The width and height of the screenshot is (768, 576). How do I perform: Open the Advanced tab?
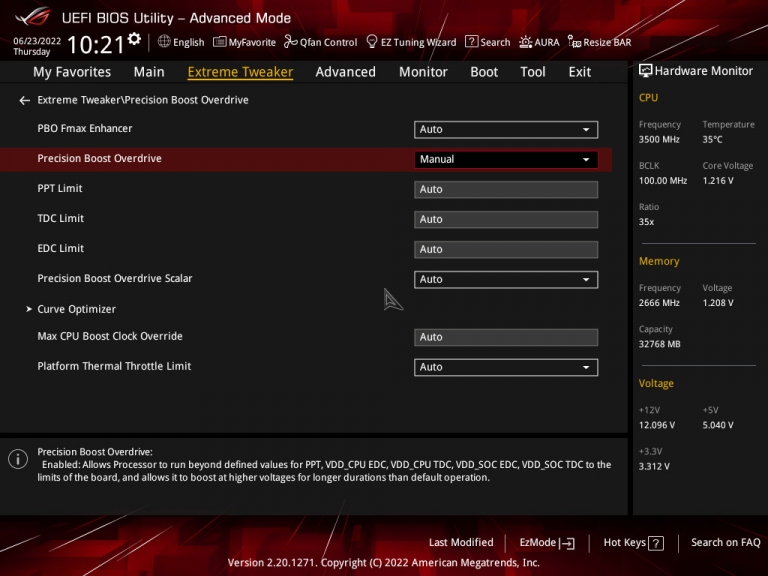345,72
